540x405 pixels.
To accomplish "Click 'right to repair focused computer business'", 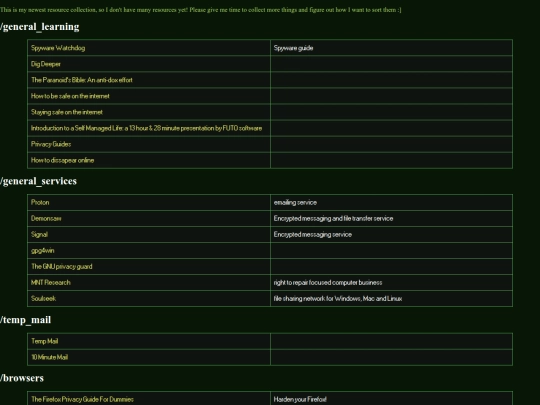I will click(x=328, y=282).
